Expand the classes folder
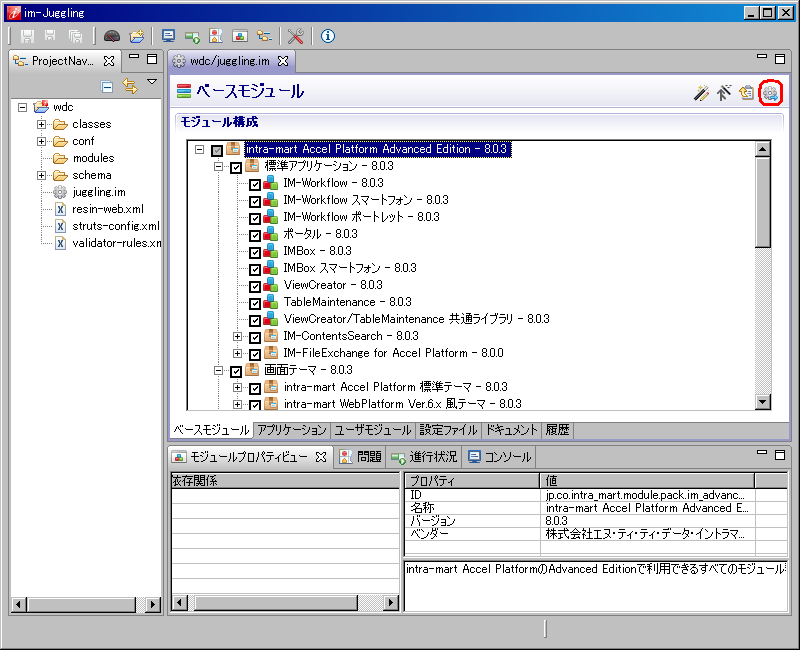Screen dimensions: 800x650 (41, 124)
